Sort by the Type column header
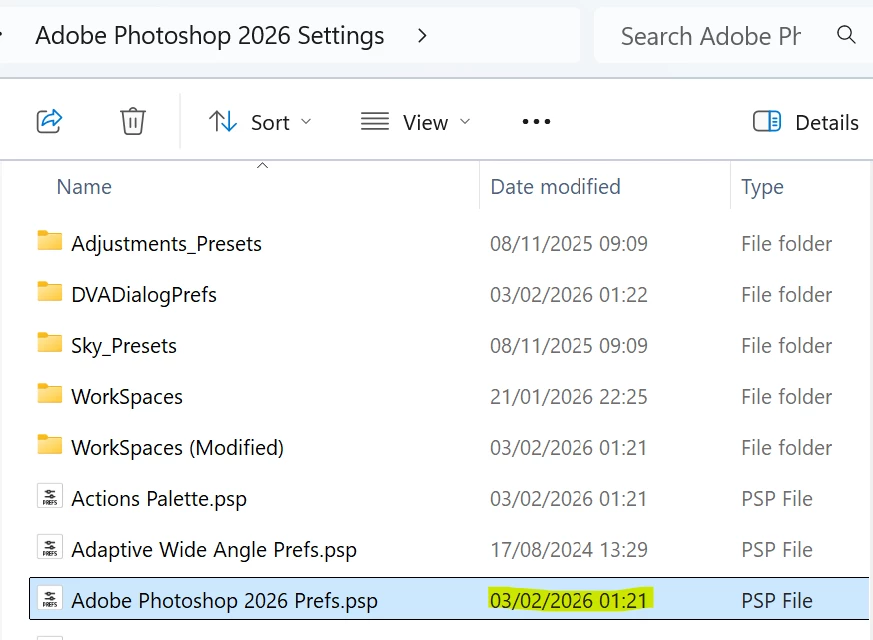Image resolution: width=873 pixels, height=640 pixels. [762, 188]
